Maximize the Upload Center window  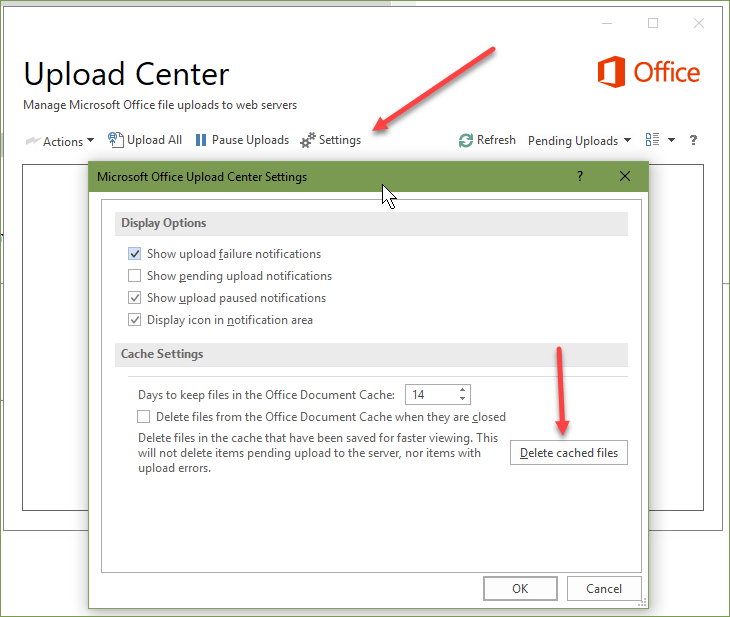coord(653,23)
